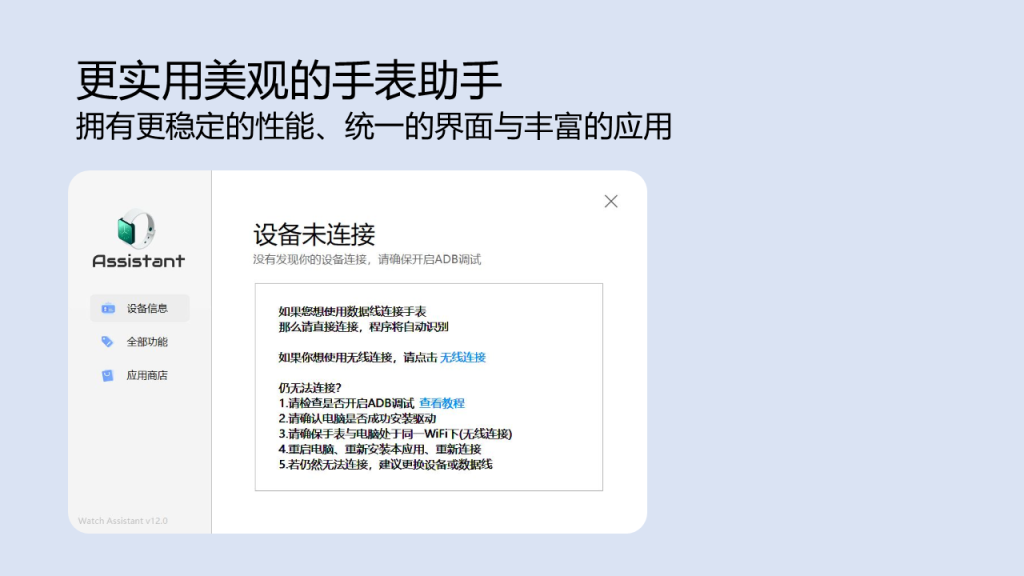Viewport: 1024px width, 576px height.
Task: Click the Assistant wordmark under the logo
Action: tap(138, 261)
